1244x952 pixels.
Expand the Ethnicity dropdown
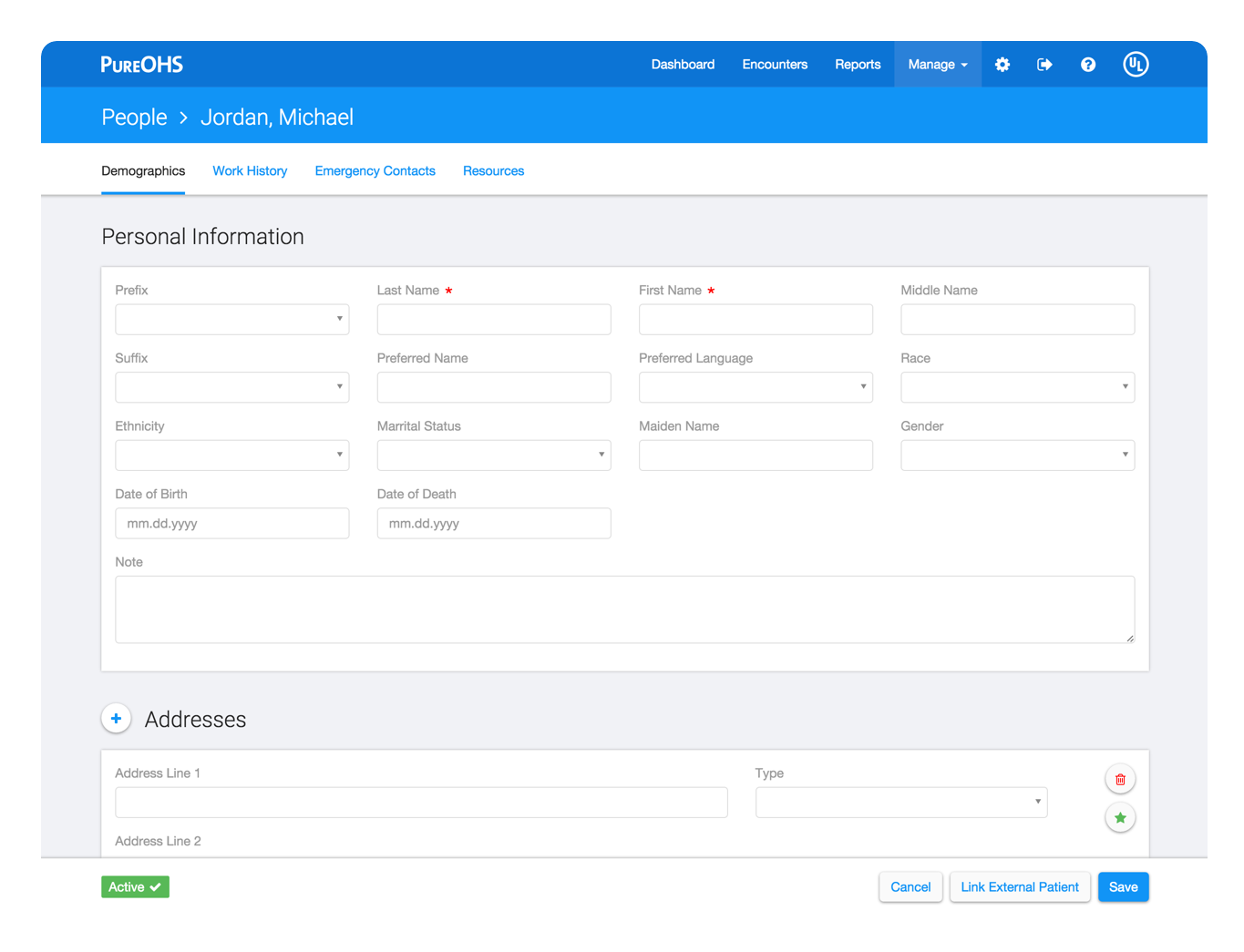[x=232, y=456]
